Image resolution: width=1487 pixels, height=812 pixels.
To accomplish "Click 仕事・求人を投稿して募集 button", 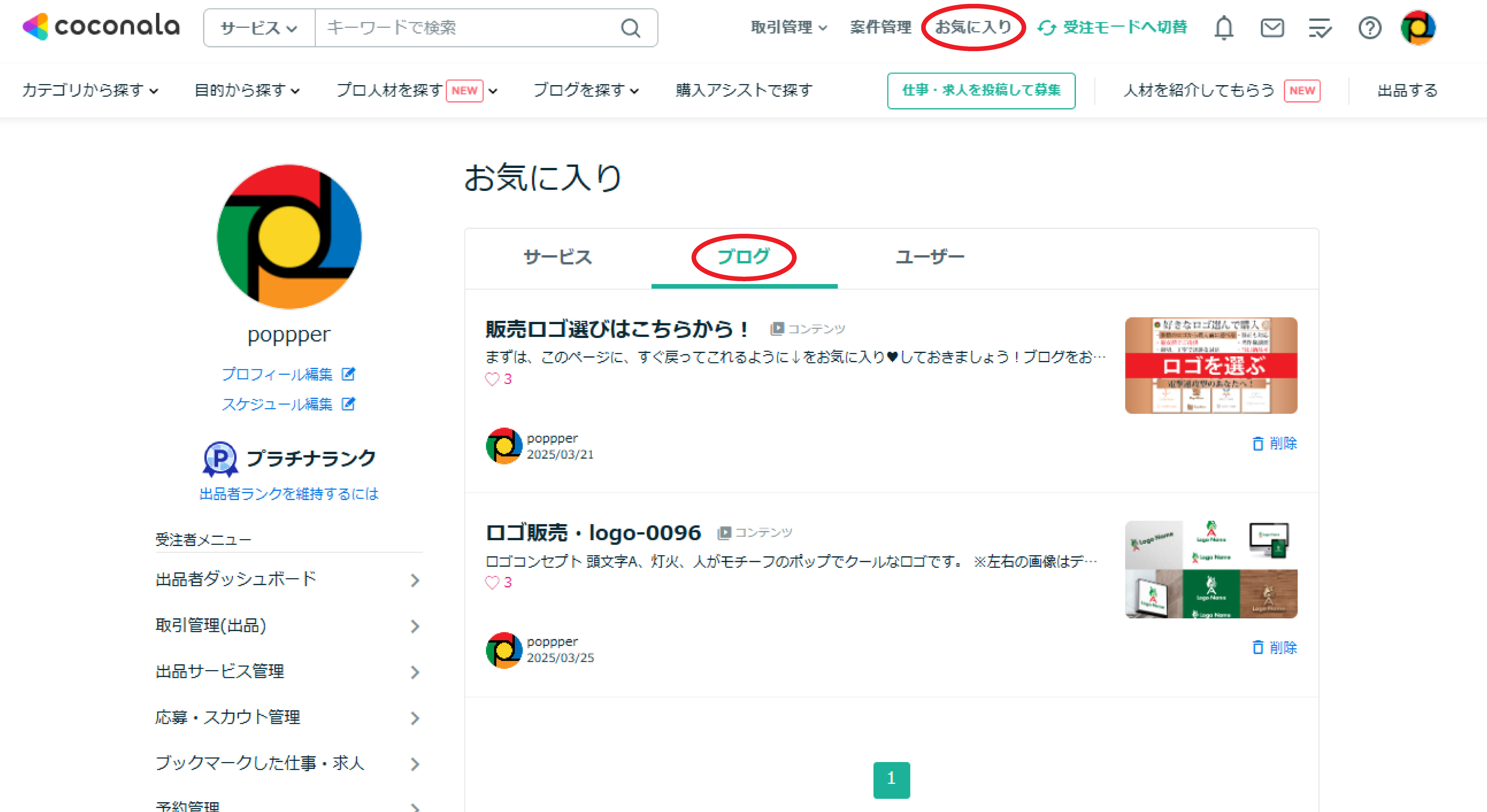I will [x=981, y=90].
